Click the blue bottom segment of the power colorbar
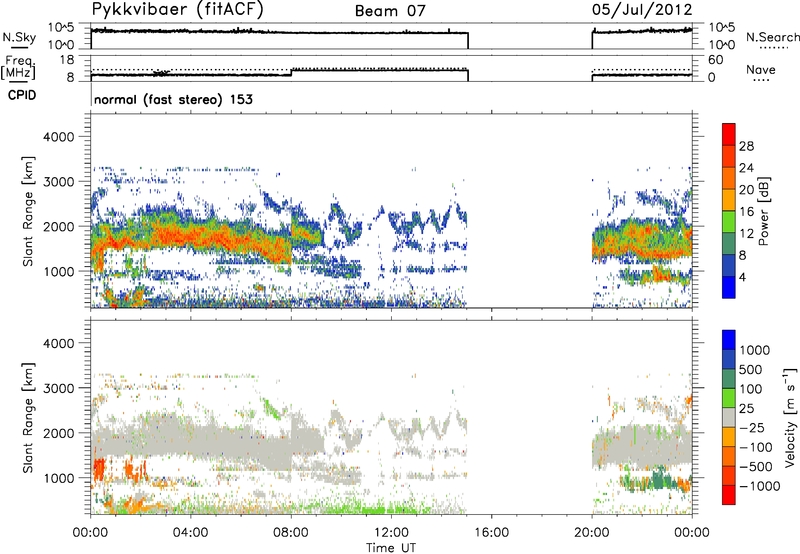The width and height of the screenshot is (800, 554). [729, 287]
